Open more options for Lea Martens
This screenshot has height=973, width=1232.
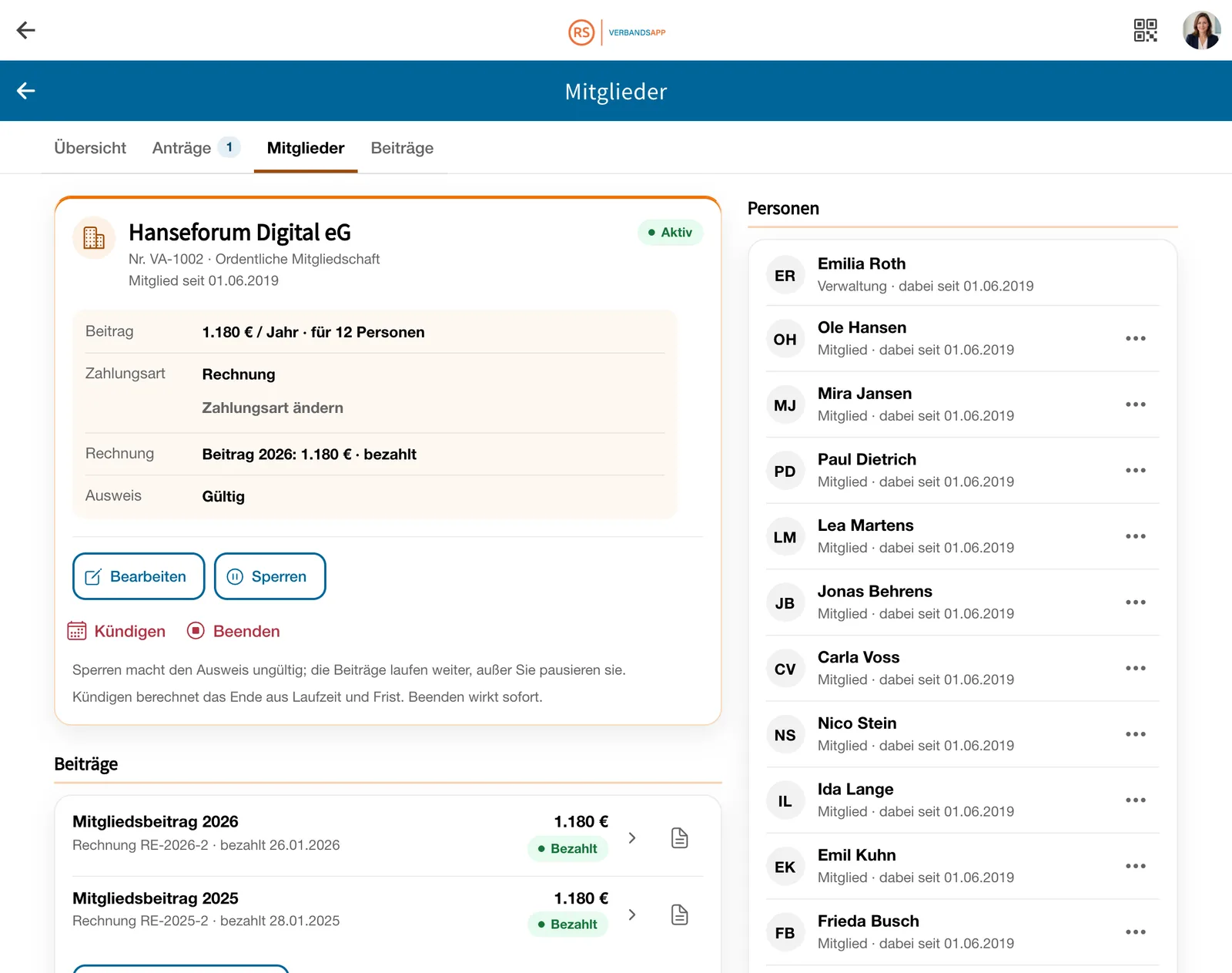1135,536
